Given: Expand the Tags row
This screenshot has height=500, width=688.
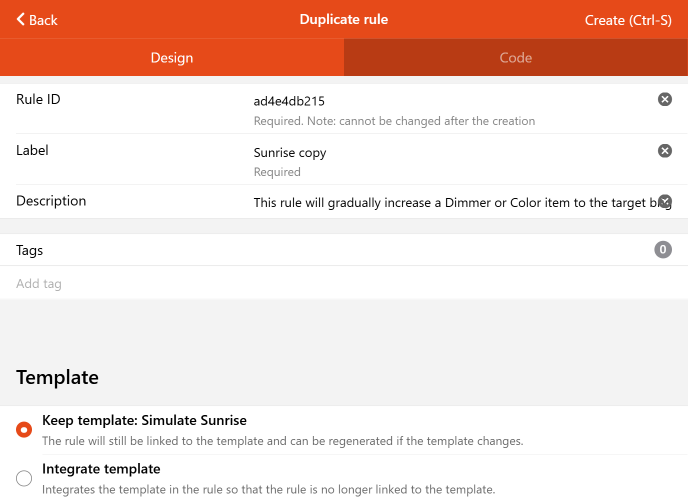Looking at the screenshot, I should coord(300,250).
